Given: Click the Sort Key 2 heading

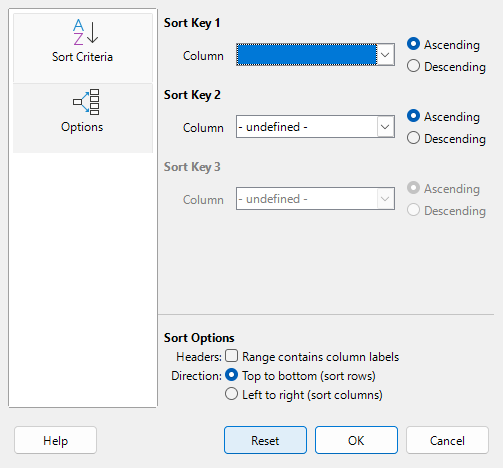Looking at the screenshot, I should coord(192,95).
